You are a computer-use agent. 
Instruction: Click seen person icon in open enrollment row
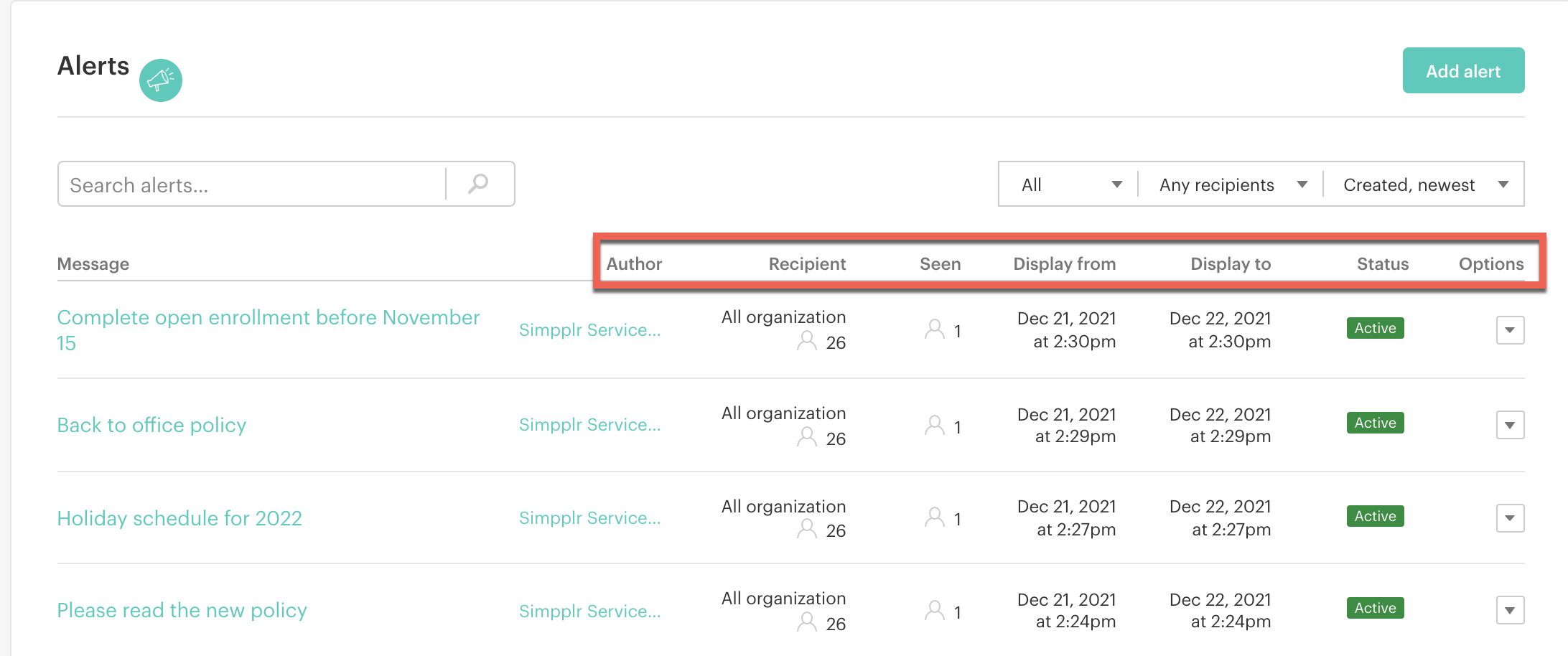coord(935,329)
